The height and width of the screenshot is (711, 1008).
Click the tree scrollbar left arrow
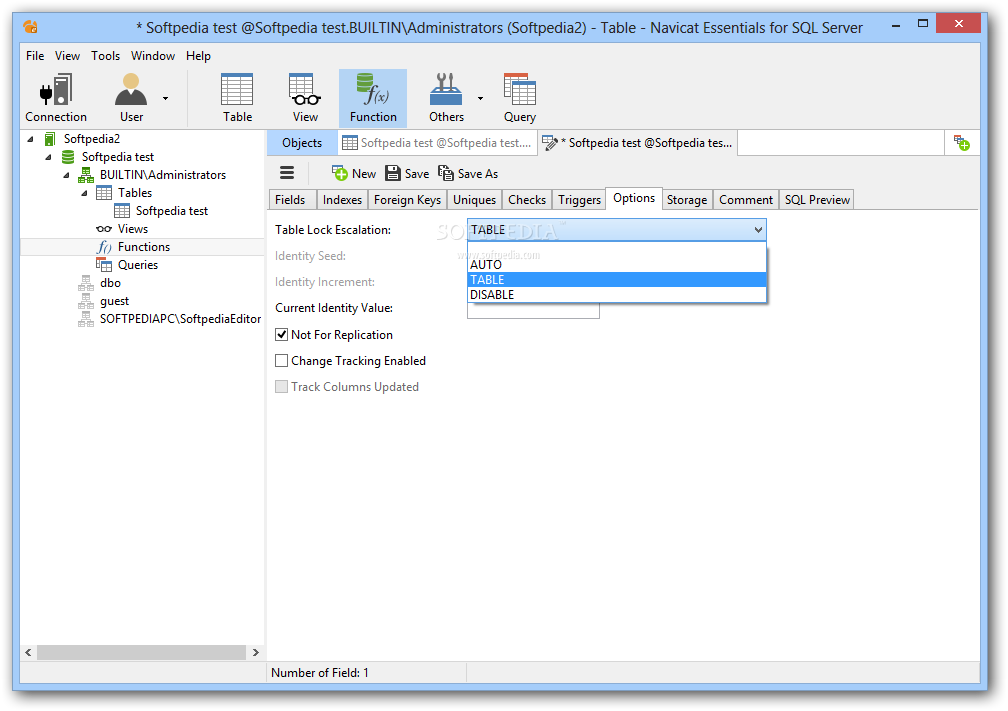click(x=28, y=652)
